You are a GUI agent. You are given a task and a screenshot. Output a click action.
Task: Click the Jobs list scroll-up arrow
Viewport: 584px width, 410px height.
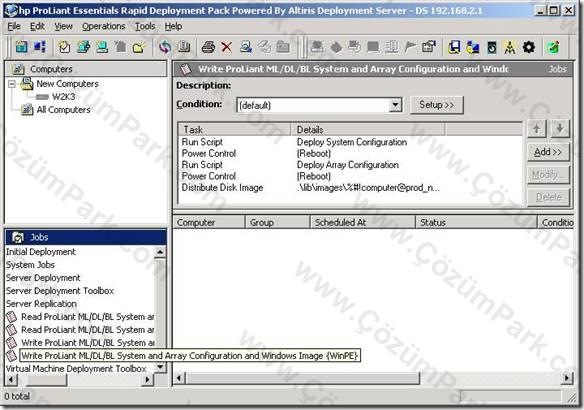click(x=160, y=252)
